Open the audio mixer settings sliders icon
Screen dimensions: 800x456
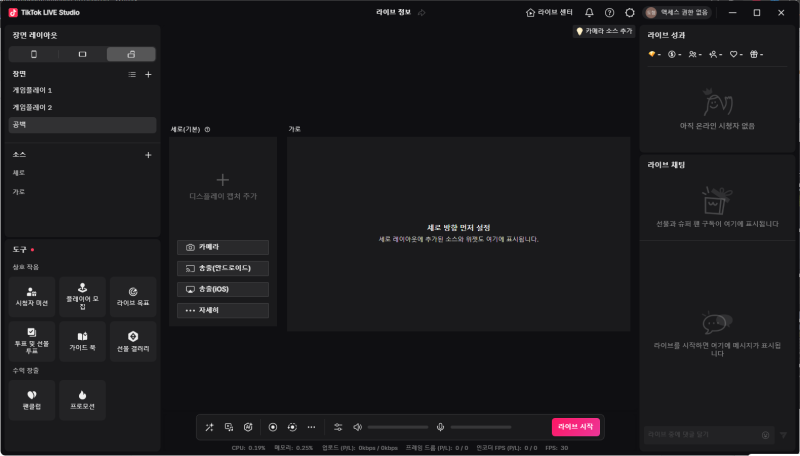tap(338, 427)
